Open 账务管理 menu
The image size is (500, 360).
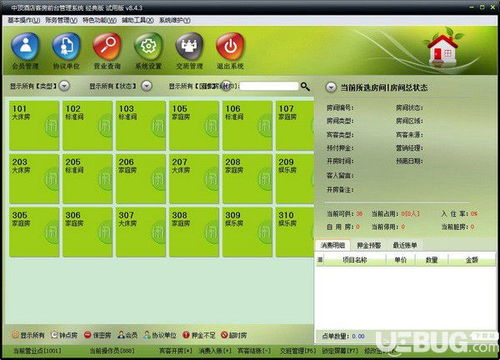(61, 20)
